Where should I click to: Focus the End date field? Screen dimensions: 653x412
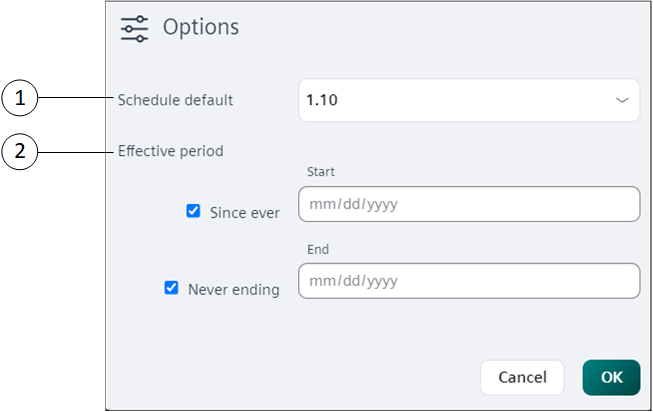(x=468, y=281)
